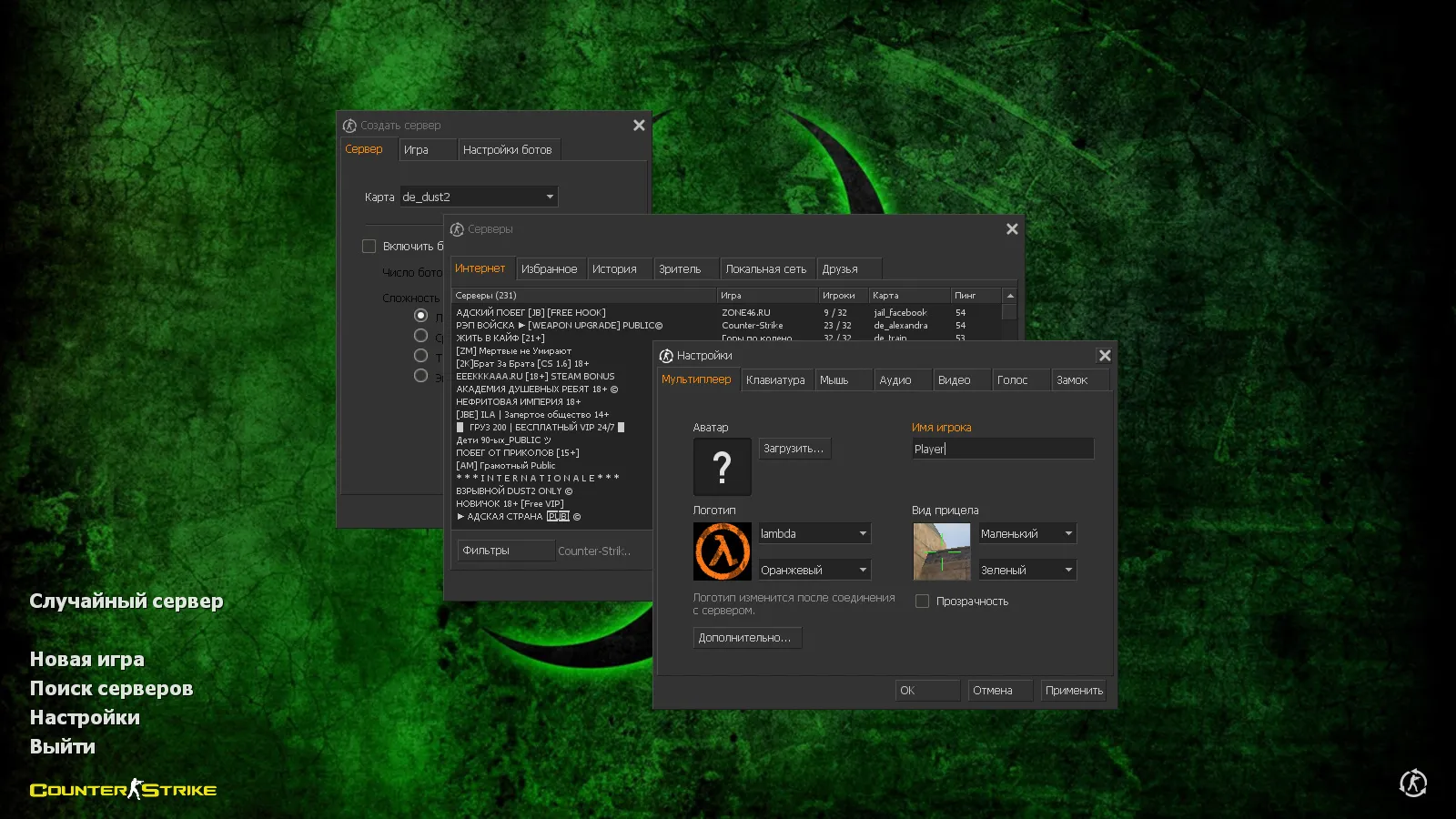This screenshot has height=819, width=1456.
Task: Click the Имя игрока text field
Action: pyautogui.click(x=1002, y=449)
